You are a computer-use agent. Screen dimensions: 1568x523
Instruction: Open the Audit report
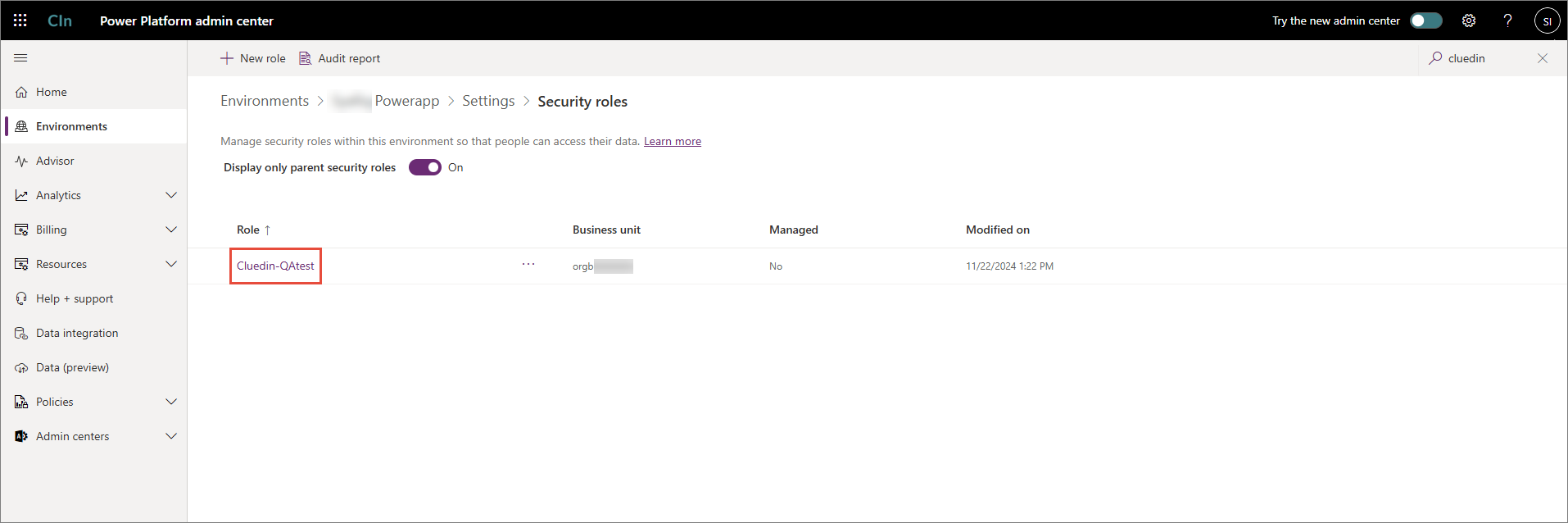coord(339,58)
